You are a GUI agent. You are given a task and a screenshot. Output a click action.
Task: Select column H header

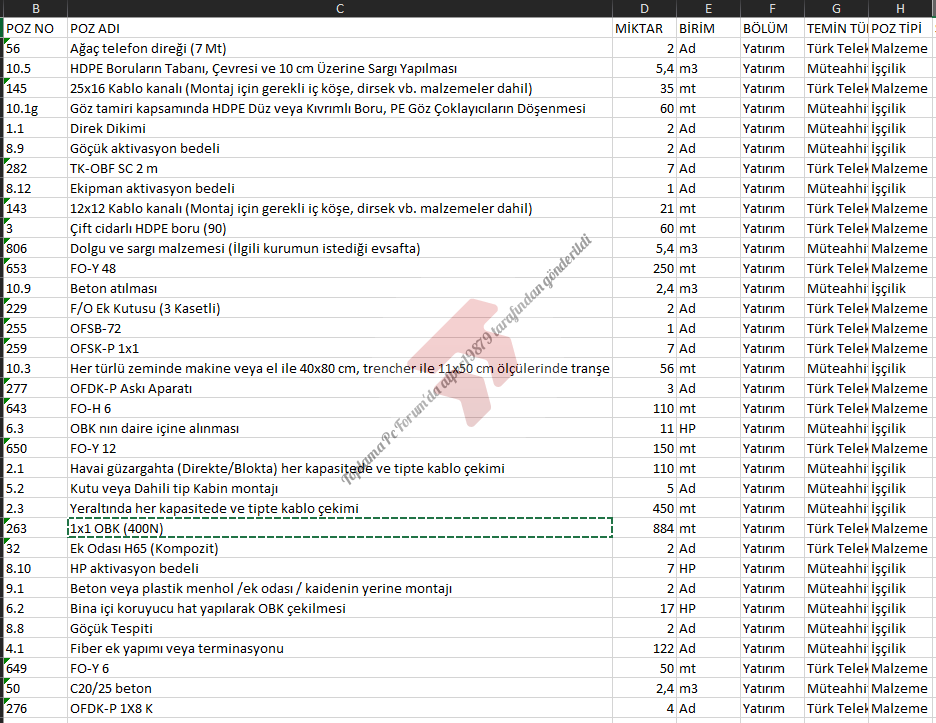900,8
